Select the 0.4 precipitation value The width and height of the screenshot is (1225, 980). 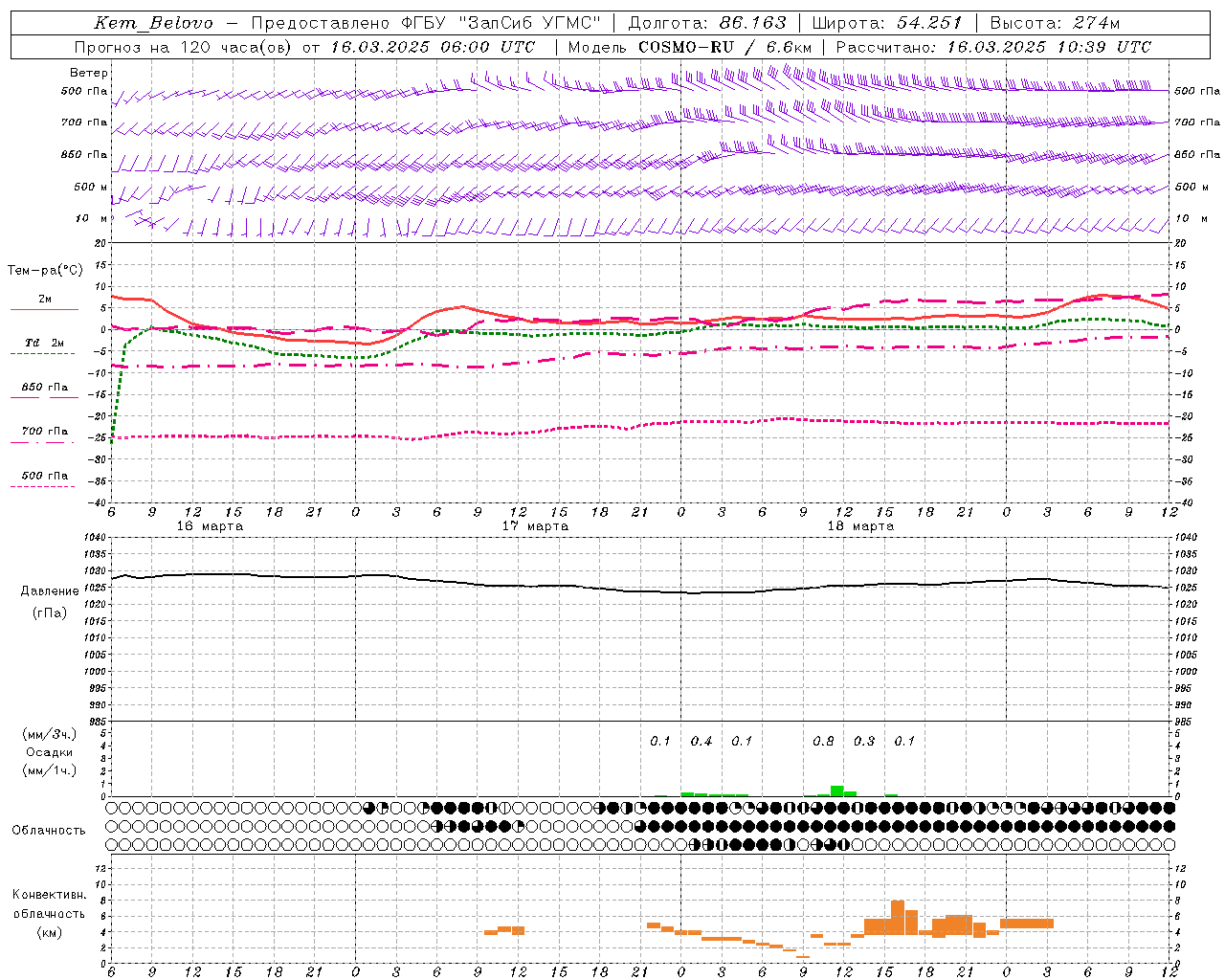coord(702,741)
